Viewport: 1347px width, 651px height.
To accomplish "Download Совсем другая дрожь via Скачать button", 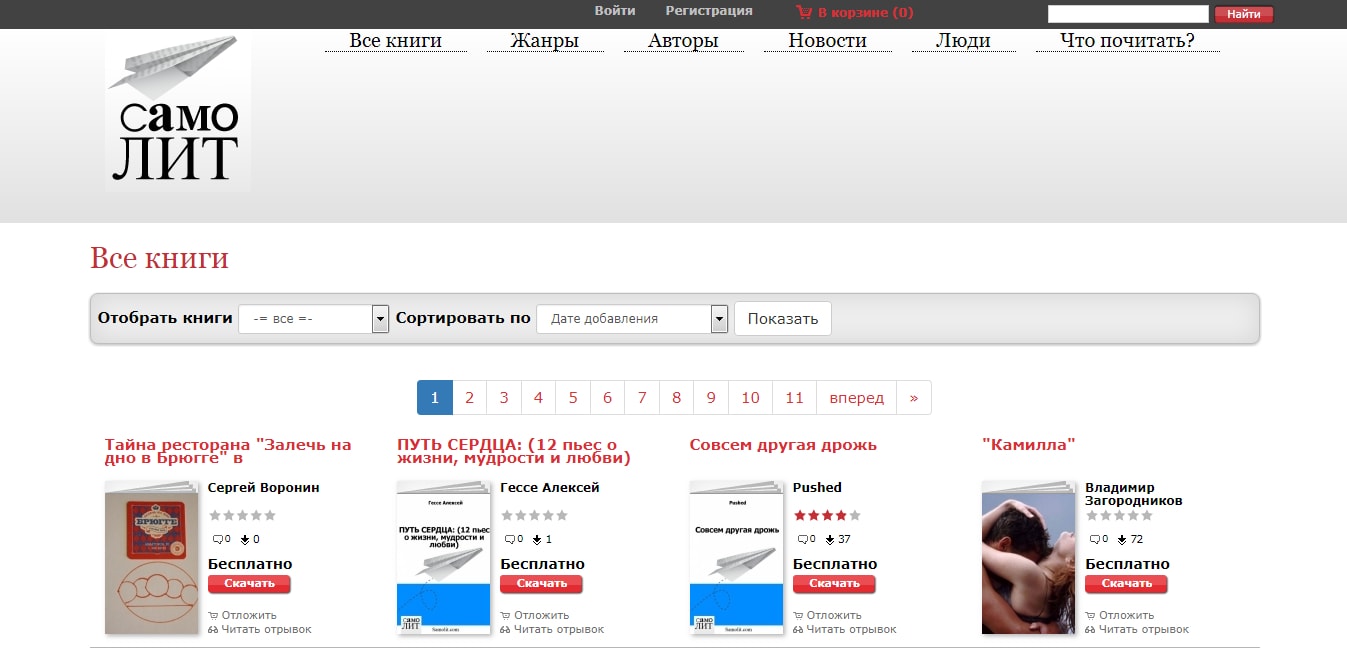I will (x=833, y=584).
